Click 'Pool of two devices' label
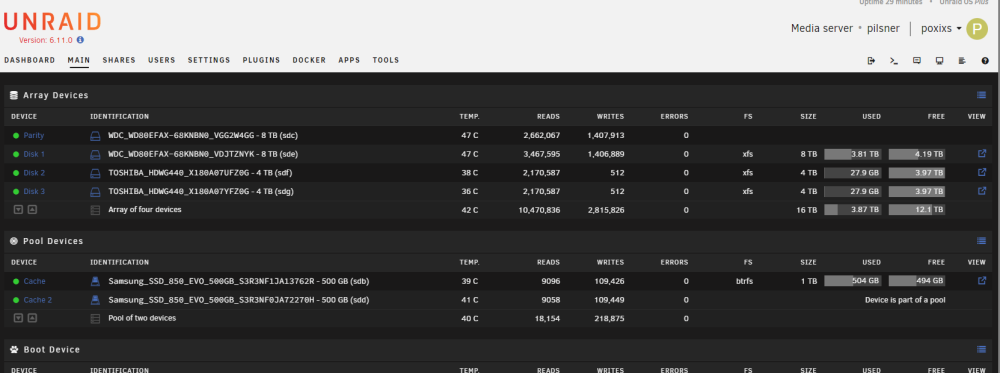This screenshot has height=373, width=1000. coord(142,318)
